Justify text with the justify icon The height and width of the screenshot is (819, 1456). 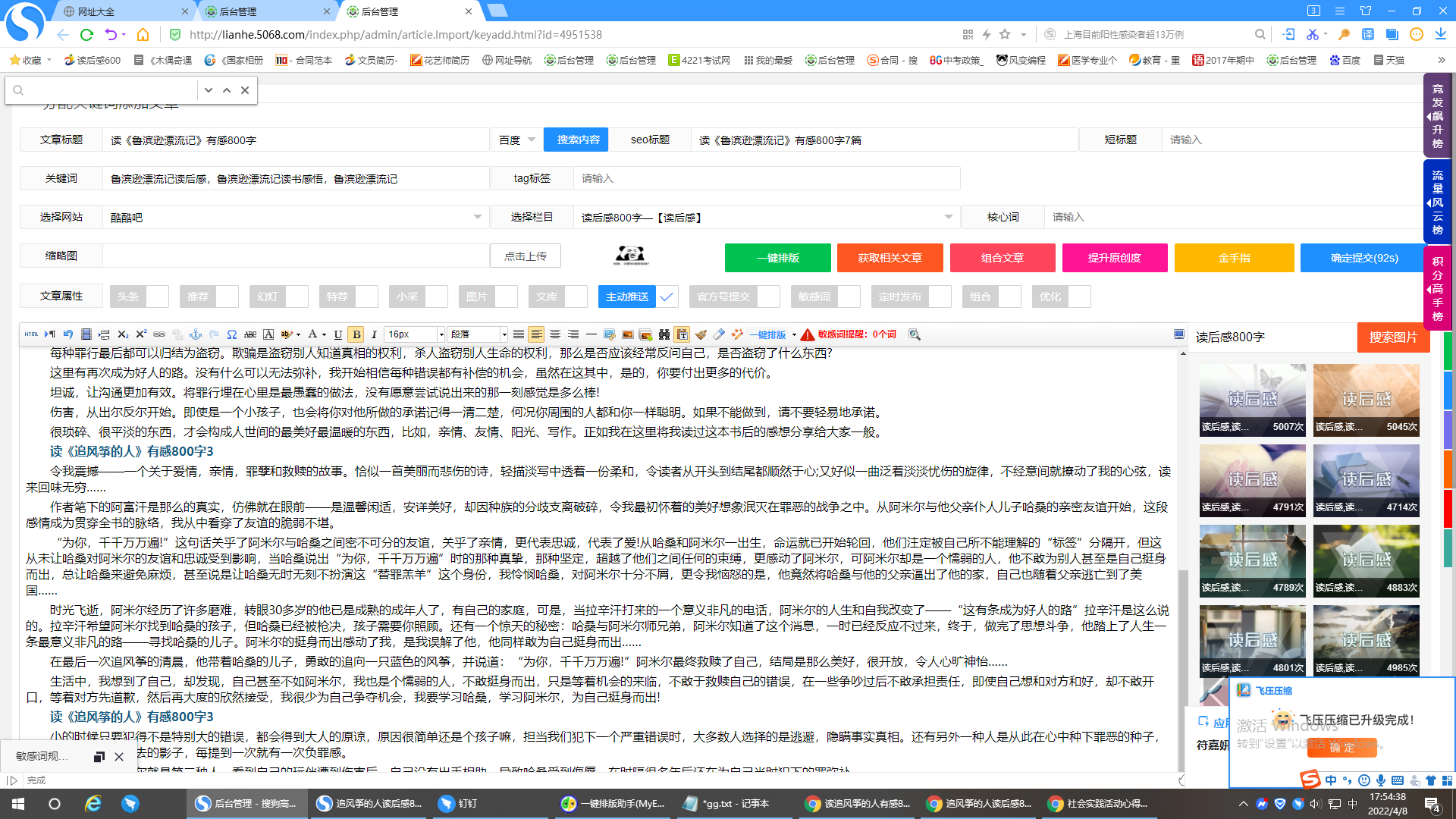pyautogui.click(x=518, y=334)
